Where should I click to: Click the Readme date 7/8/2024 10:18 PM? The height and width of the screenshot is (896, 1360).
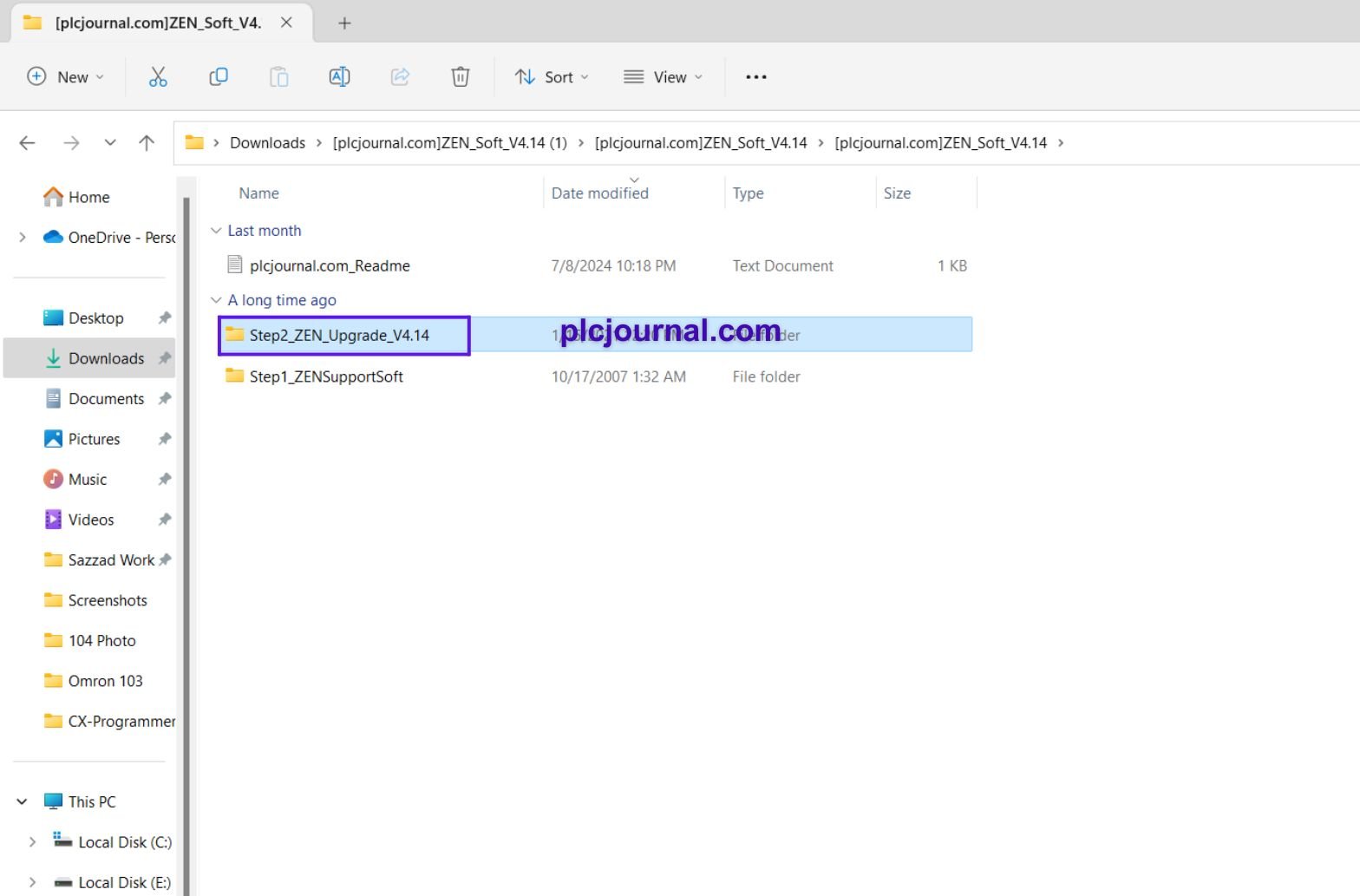coord(613,266)
